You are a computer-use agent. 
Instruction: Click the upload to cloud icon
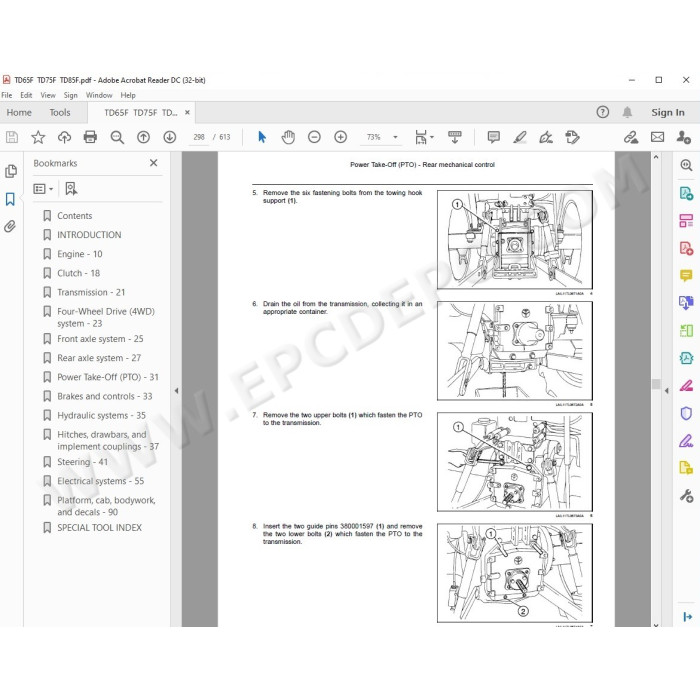click(64, 137)
